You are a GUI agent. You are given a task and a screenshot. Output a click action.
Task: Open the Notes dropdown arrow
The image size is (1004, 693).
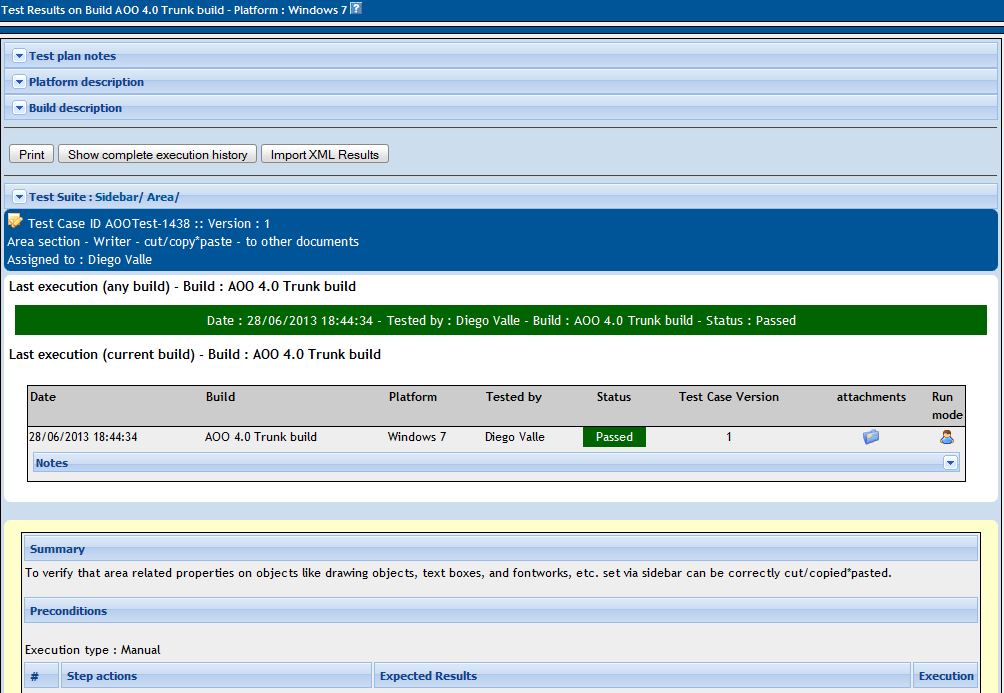point(950,462)
